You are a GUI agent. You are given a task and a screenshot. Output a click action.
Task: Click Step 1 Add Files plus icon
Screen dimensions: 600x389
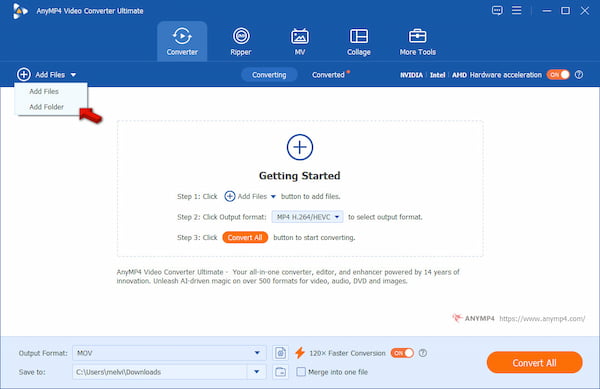(230, 196)
